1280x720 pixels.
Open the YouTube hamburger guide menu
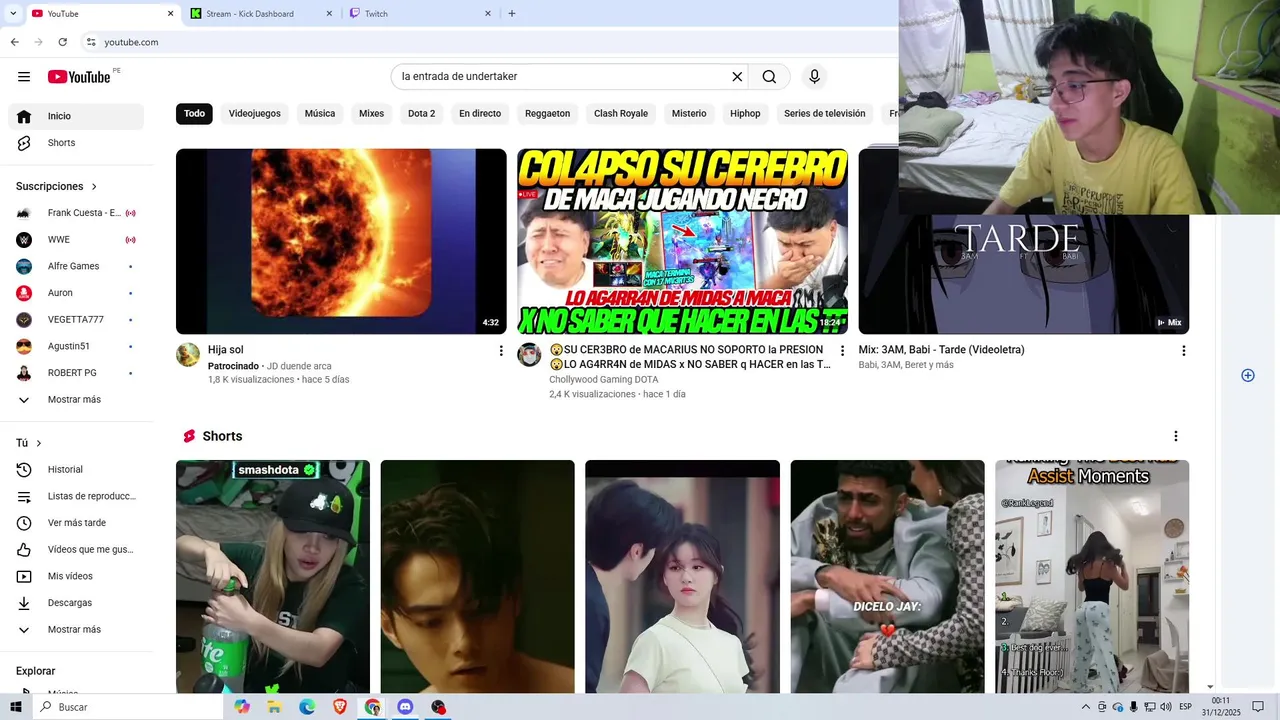click(24, 77)
